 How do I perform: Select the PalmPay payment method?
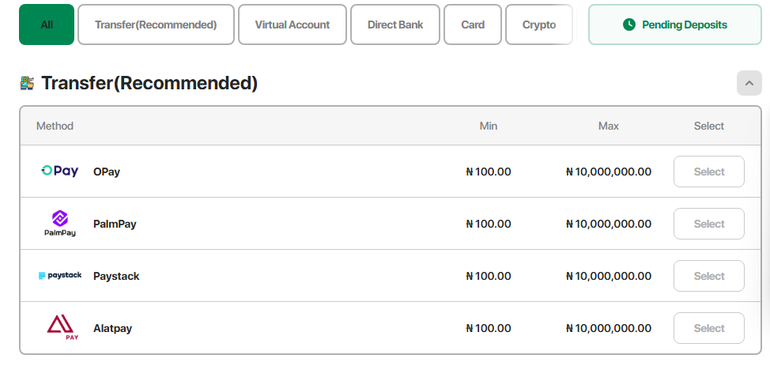pyautogui.click(x=709, y=224)
